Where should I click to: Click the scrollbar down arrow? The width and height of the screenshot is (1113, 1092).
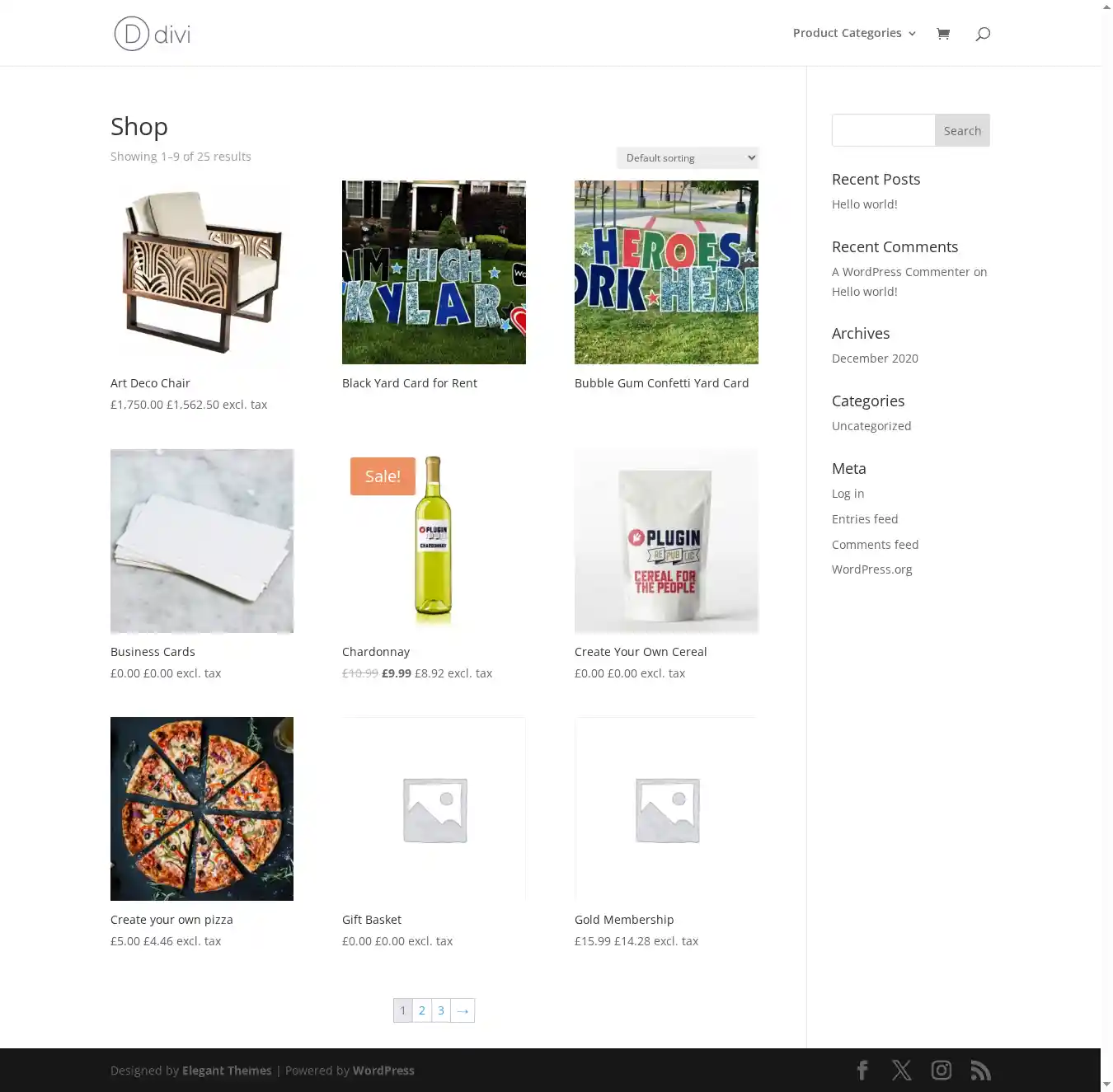pos(1106,1085)
